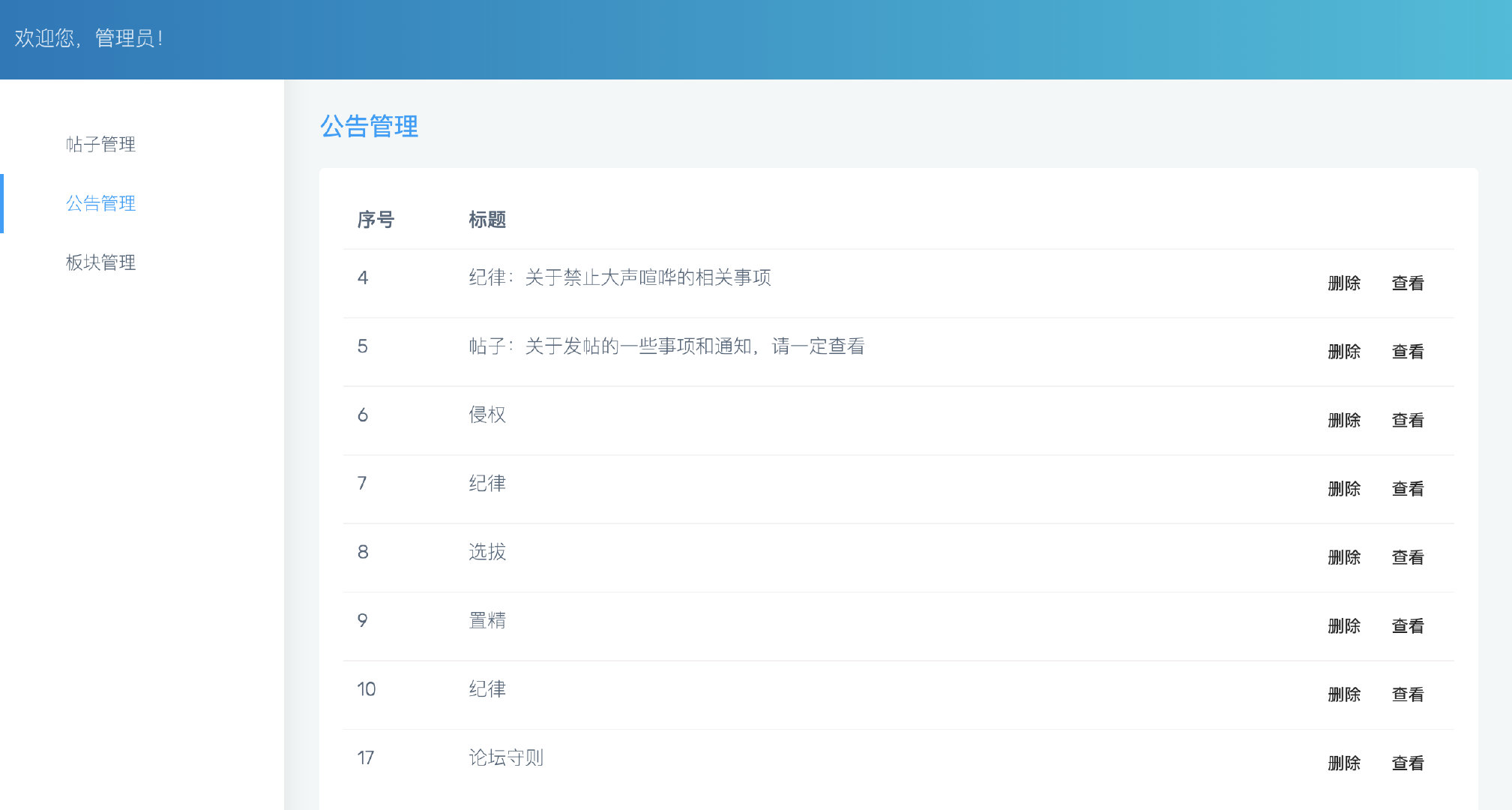Click 删除 in row number 10
This screenshot has height=810, width=1512.
1344,695
